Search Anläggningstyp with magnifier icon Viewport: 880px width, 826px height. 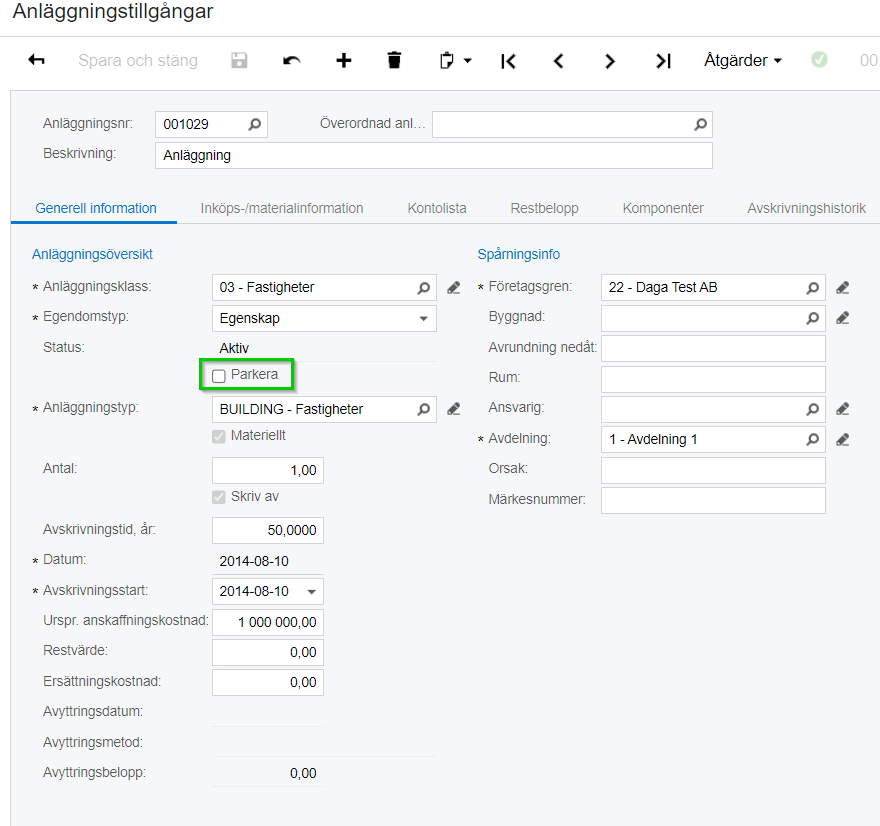pos(424,410)
